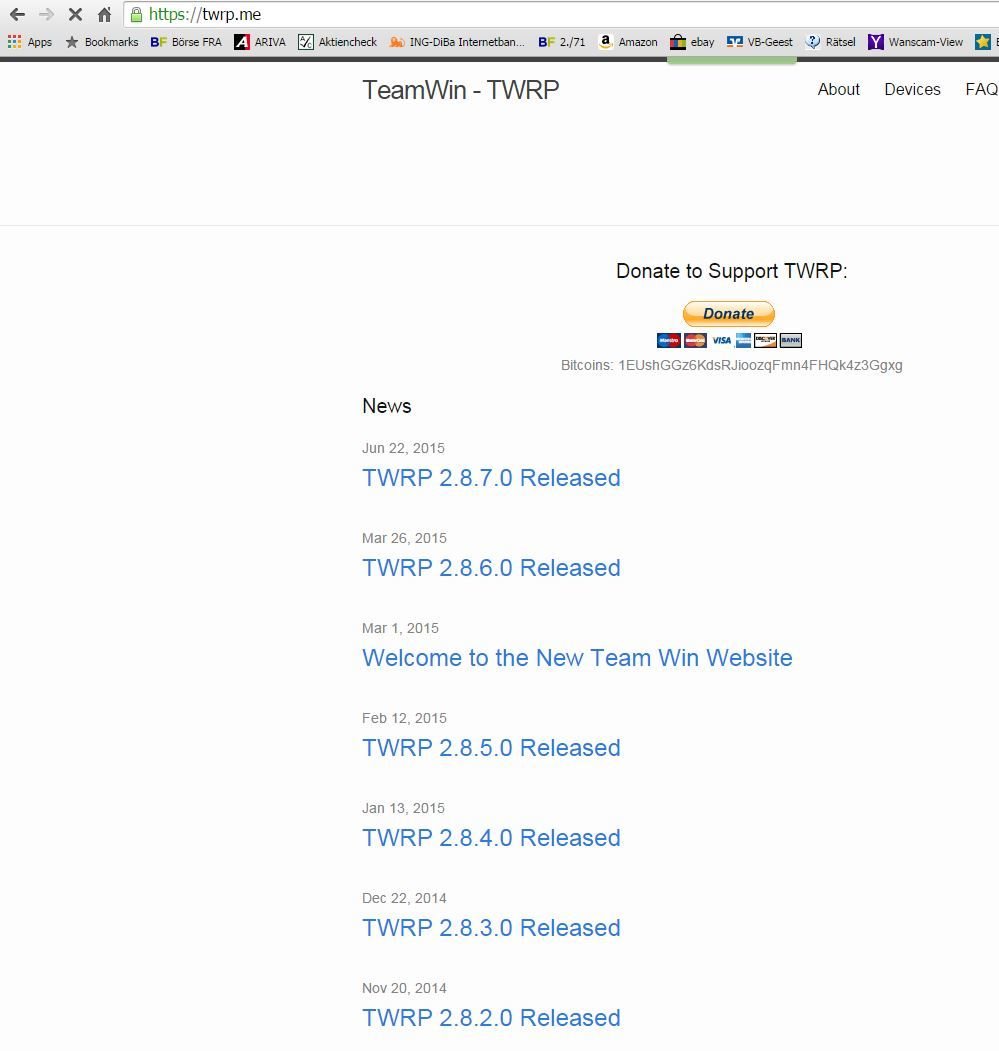Screen dimensions: 999x1051
Task: Go back with the browser back arrow
Action: pyautogui.click(x=17, y=14)
